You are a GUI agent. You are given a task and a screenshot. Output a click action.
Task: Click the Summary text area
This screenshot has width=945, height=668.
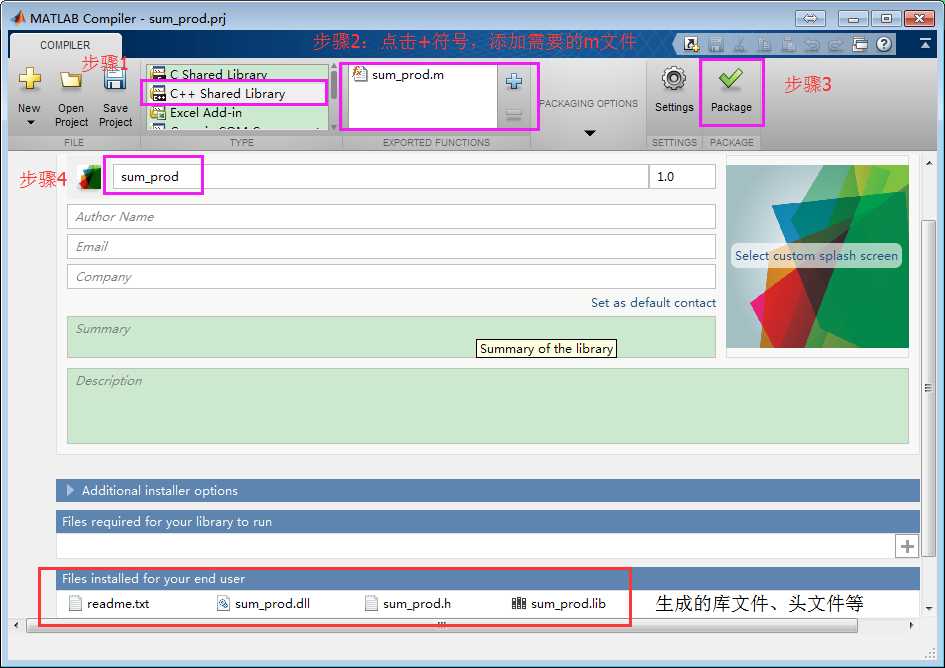pyautogui.click(x=391, y=337)
